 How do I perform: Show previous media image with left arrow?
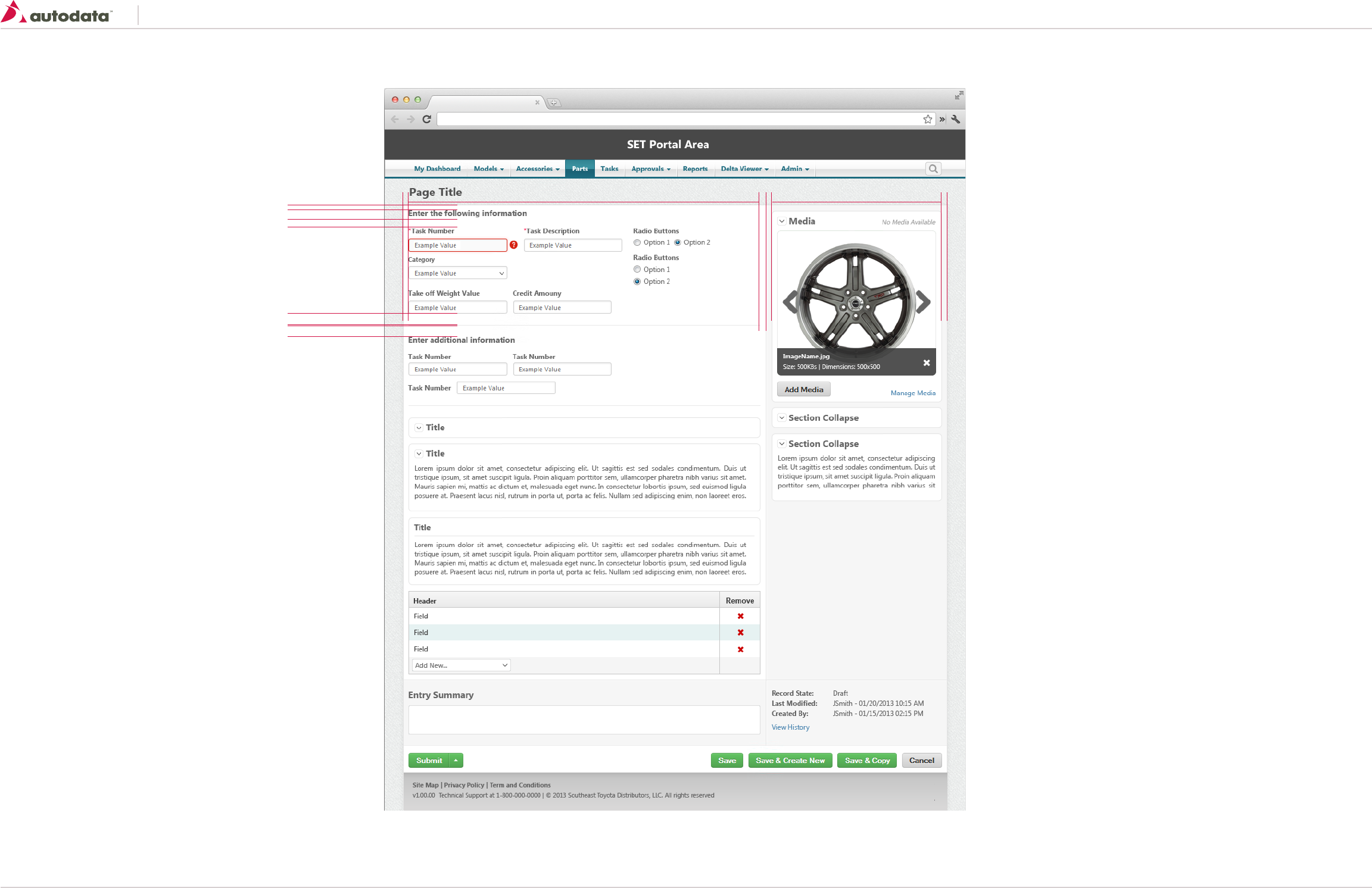coord(790,302)
